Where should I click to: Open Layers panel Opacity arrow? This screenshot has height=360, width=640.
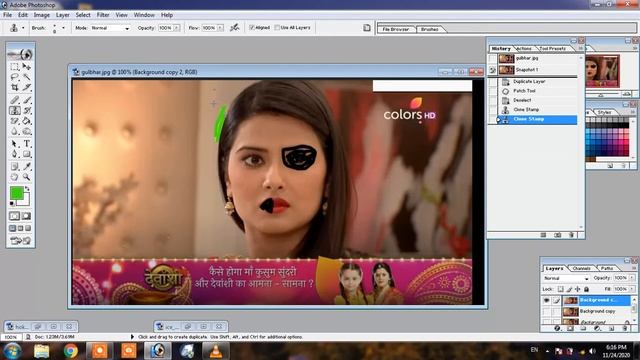pos(632,278)
